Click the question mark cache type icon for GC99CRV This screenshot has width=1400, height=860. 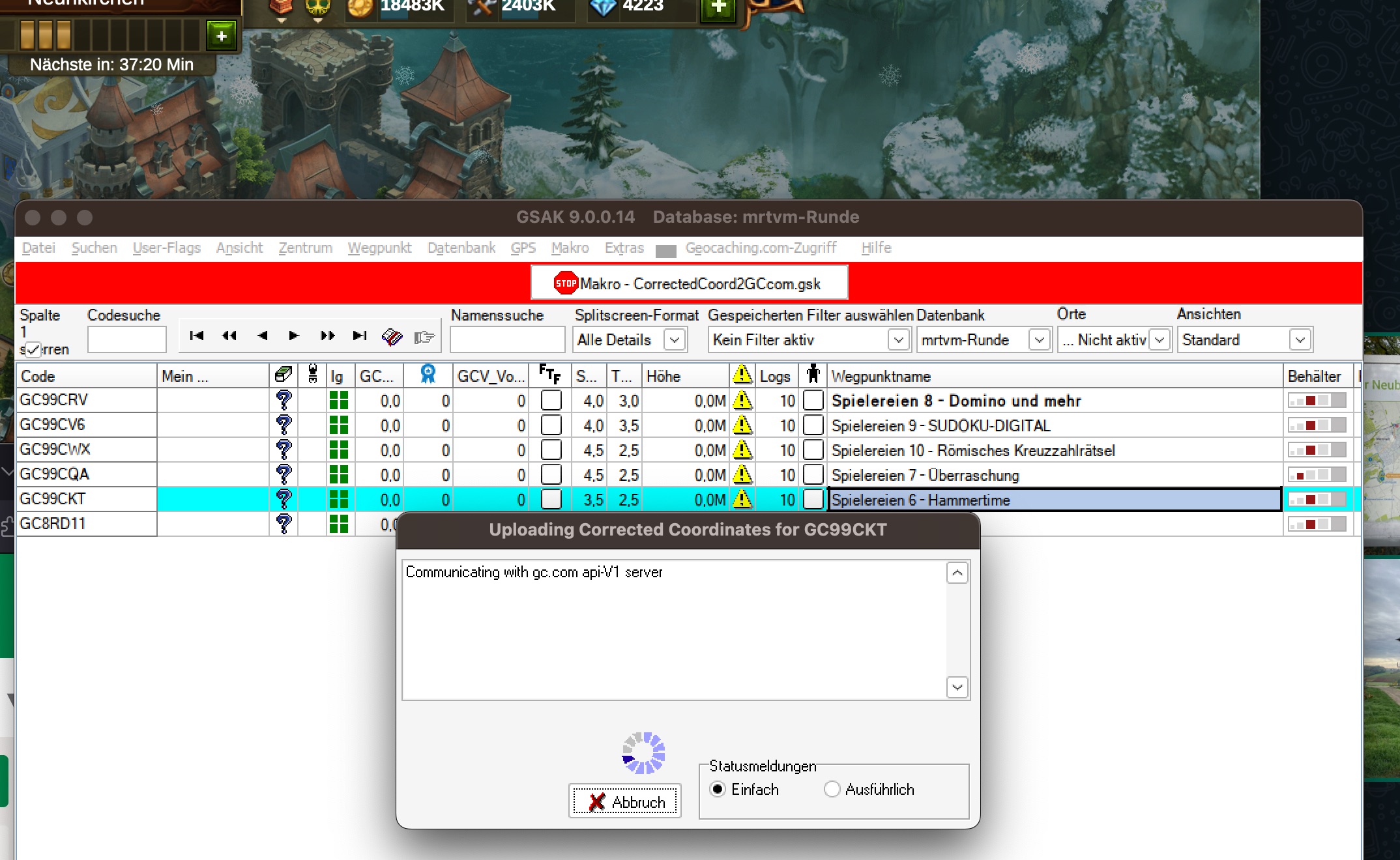coord(284,400)
